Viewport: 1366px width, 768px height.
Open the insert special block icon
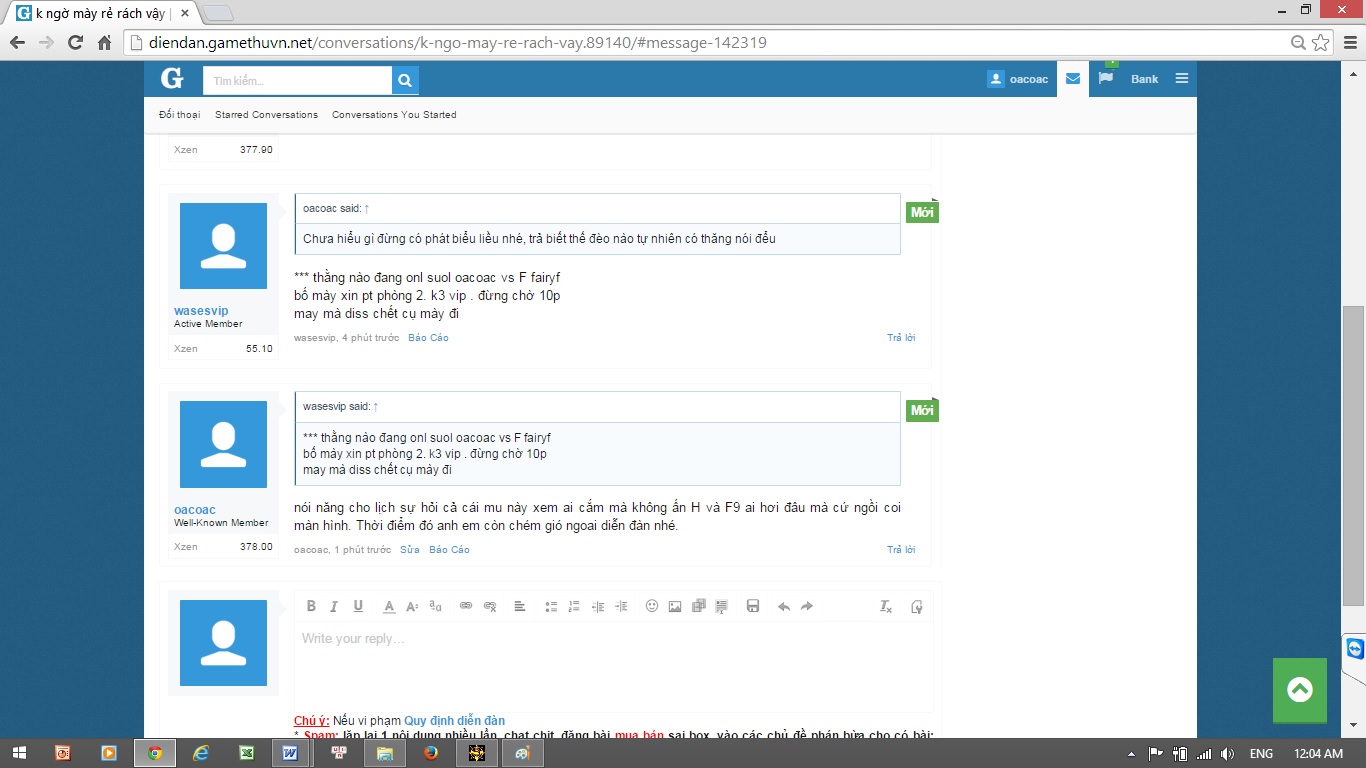[x=722, y=606]
